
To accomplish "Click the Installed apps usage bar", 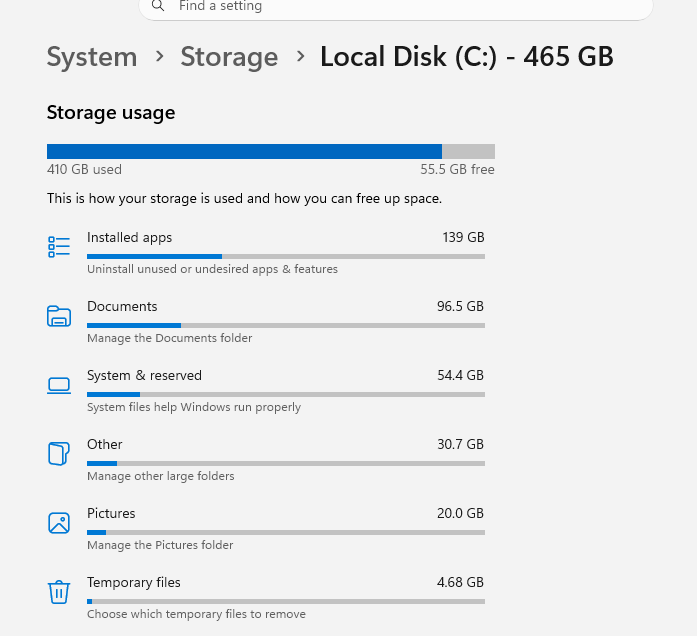I will (x=286, y=256).
